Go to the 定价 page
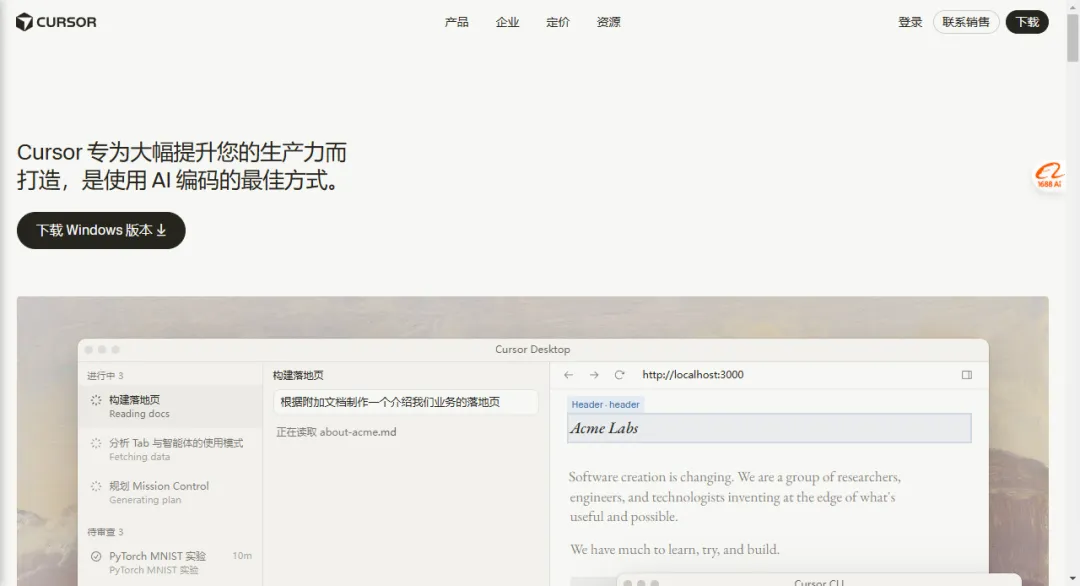Screen dimensions: 1080x586 pos(558,22)
